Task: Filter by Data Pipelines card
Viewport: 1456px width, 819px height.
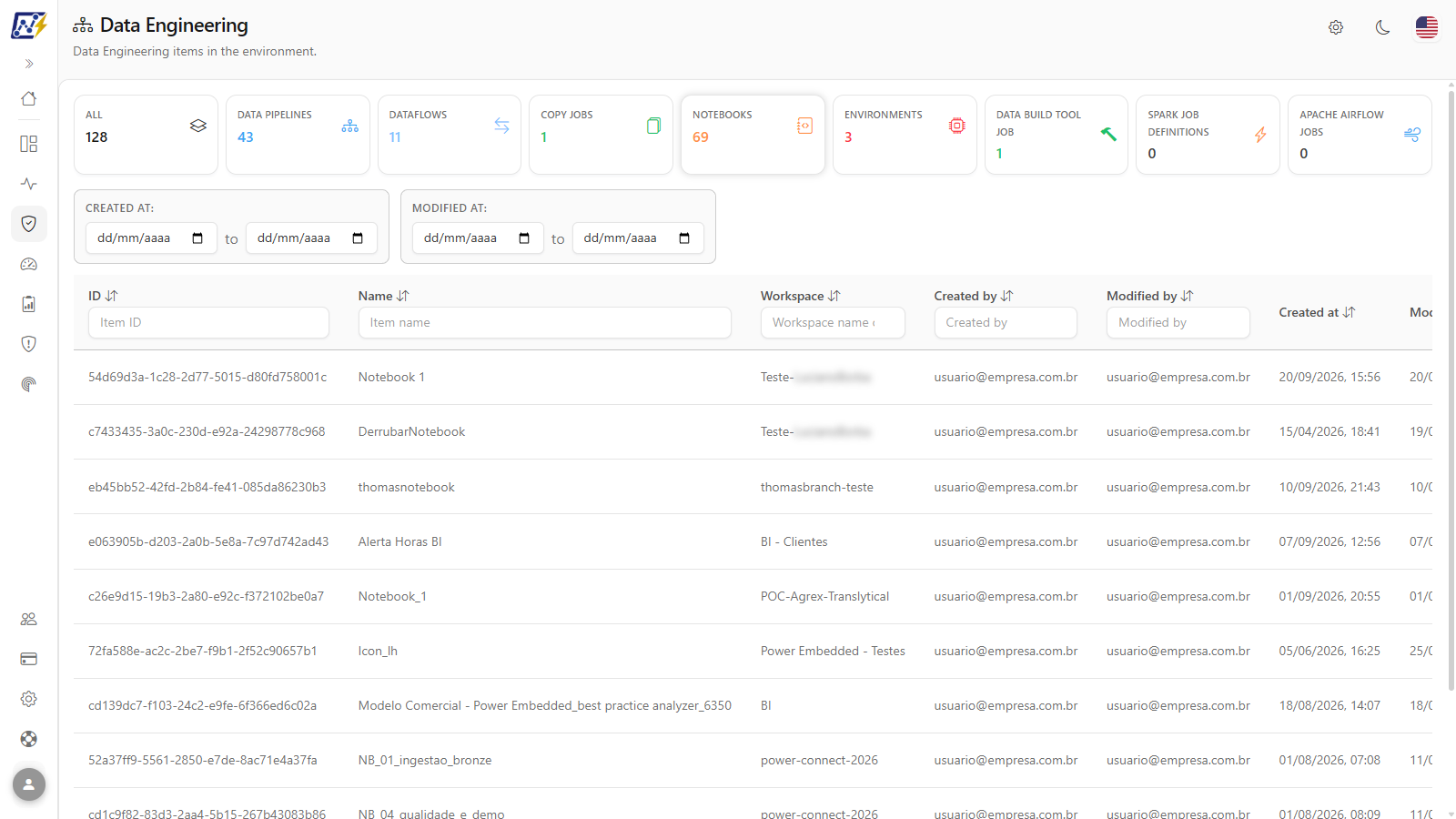Action: [x=298, y=135]
